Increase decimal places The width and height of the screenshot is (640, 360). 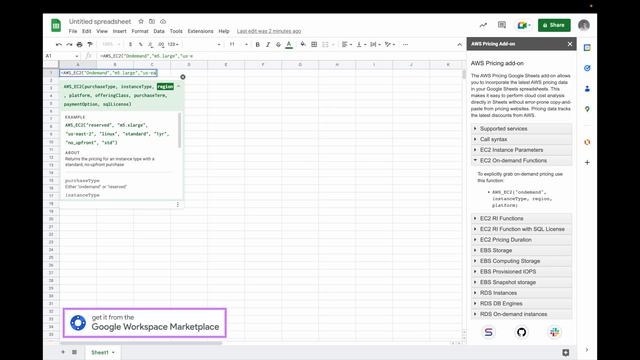[161, 44]
